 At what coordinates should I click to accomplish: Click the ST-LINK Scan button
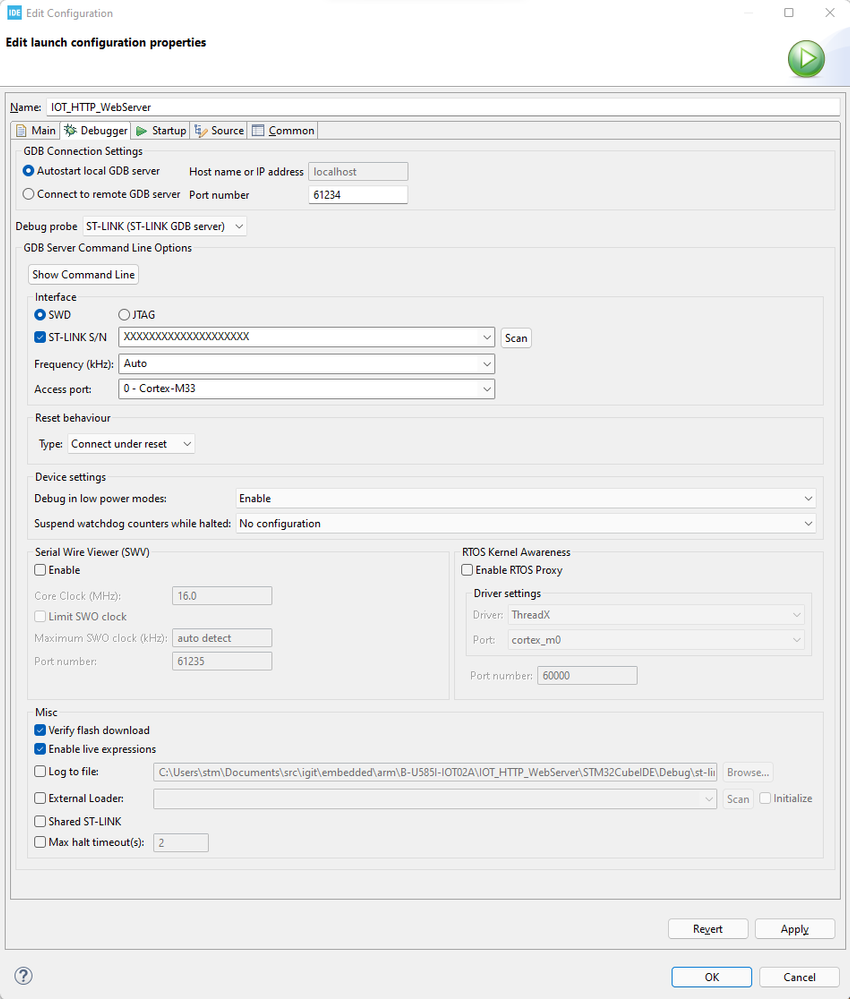[516, 338]
